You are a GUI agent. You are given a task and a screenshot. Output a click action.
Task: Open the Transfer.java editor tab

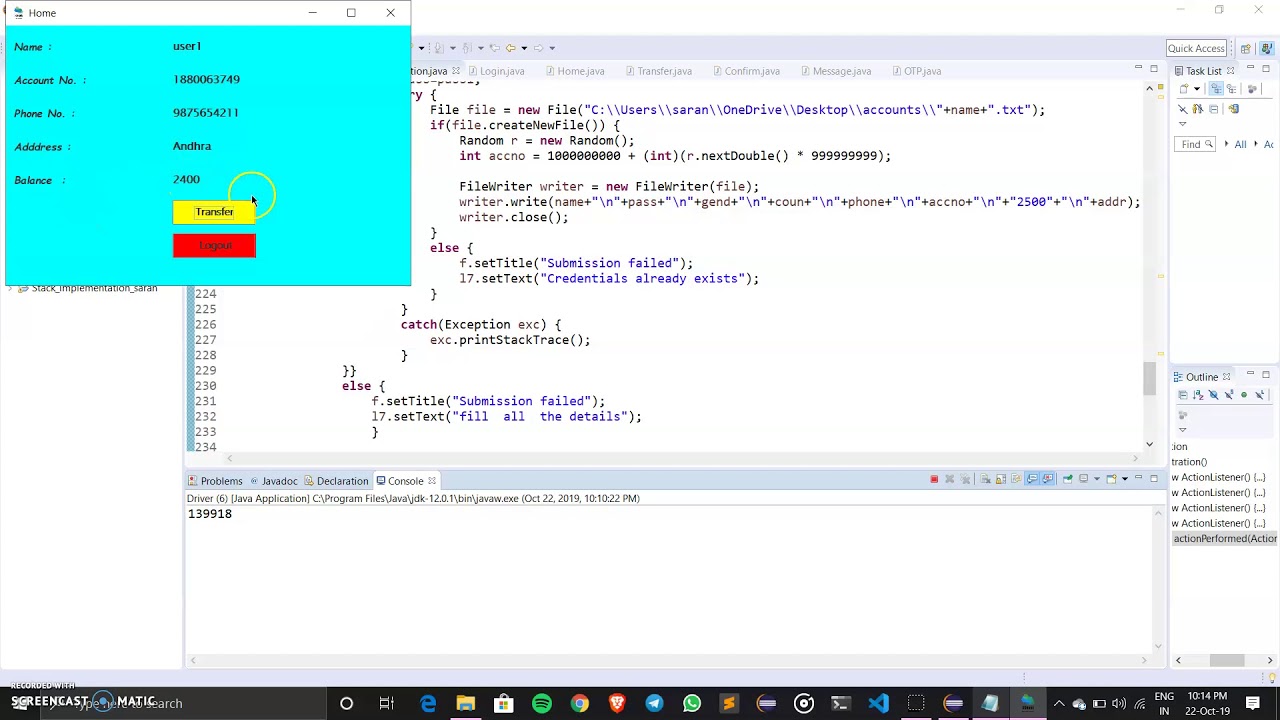click(657, 71)
